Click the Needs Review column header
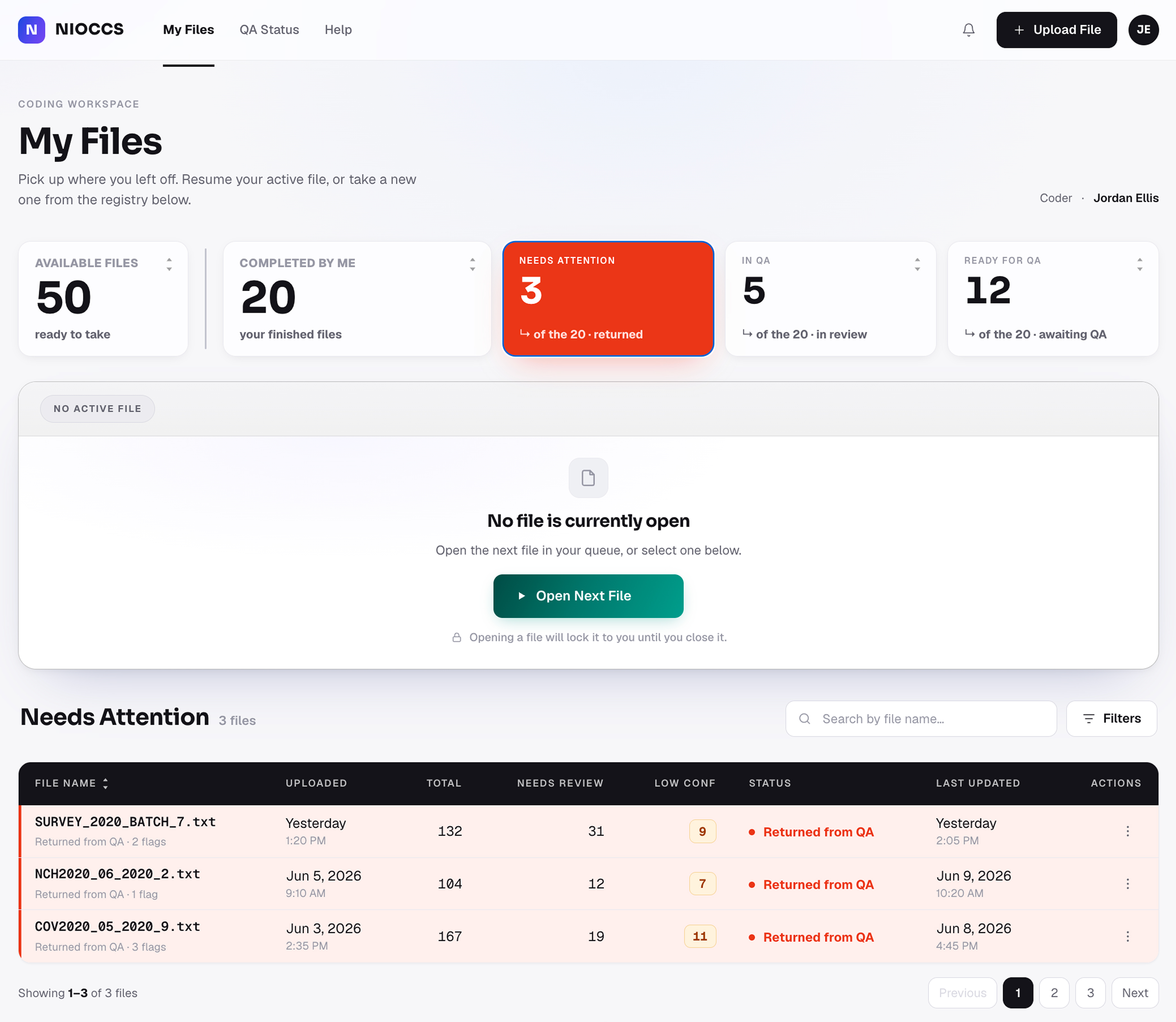This screenshot has width=1176, height=1022. tap(560, 783)
